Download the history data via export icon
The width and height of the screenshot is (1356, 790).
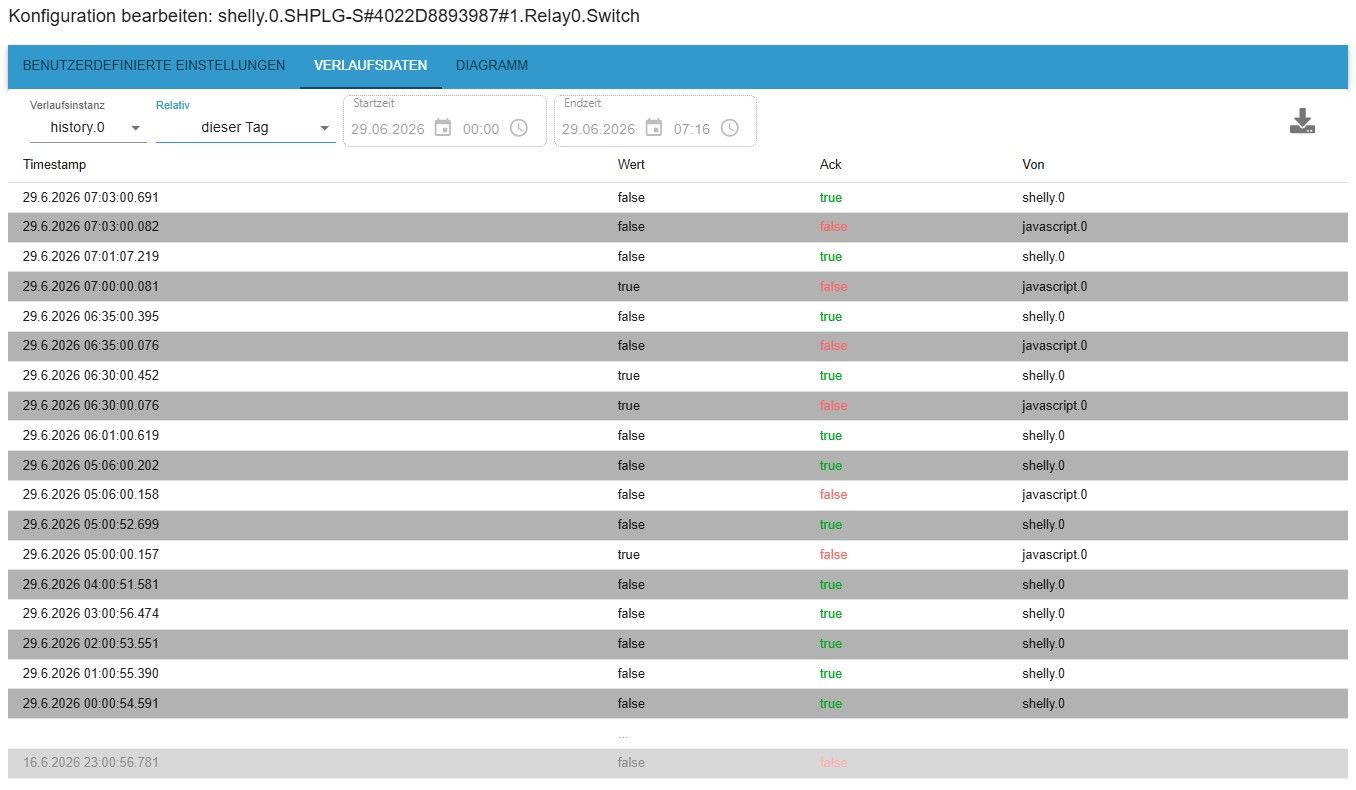click(1301, 122)
